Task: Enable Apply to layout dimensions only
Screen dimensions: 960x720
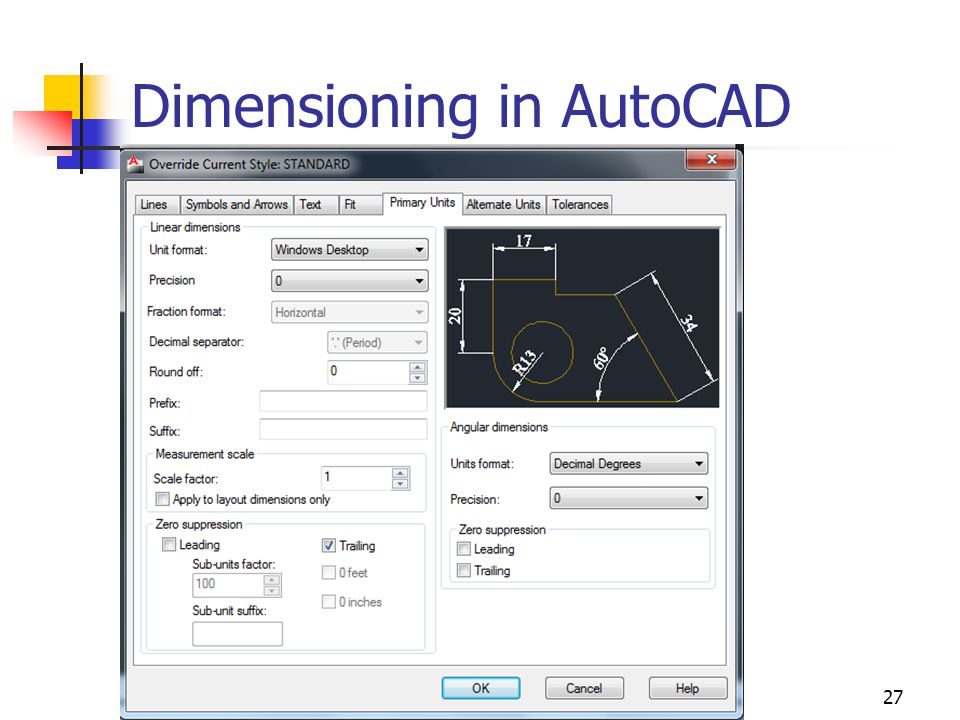Action: tap(162, 500)
